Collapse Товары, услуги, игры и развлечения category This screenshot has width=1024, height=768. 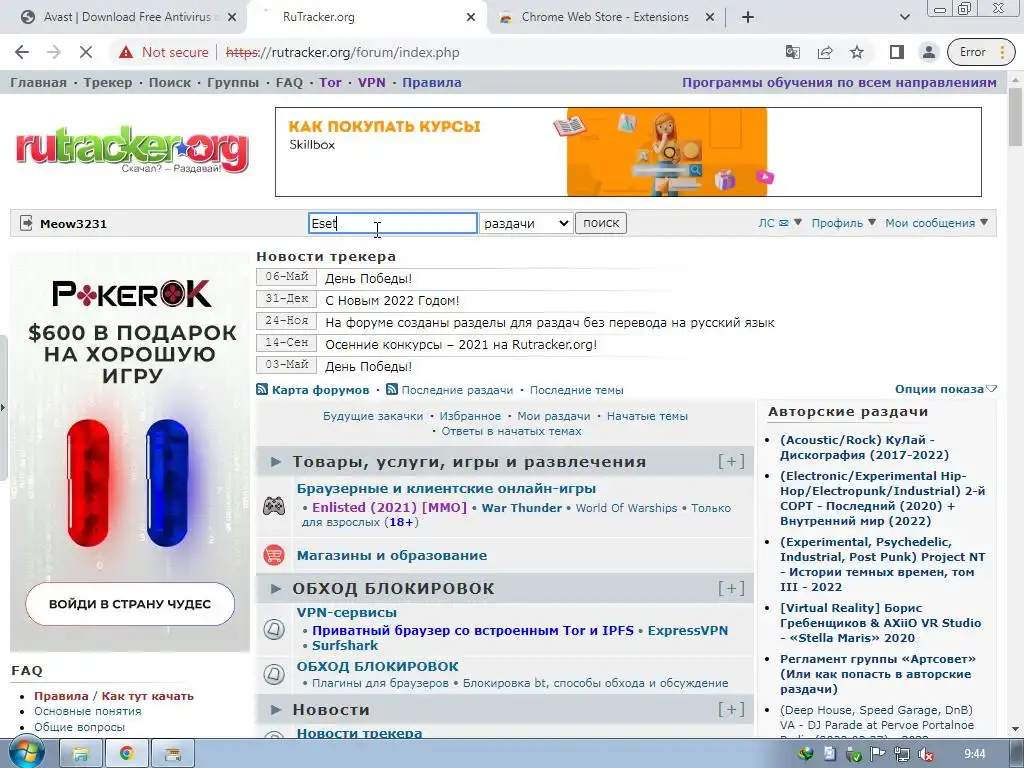[276, 462]
